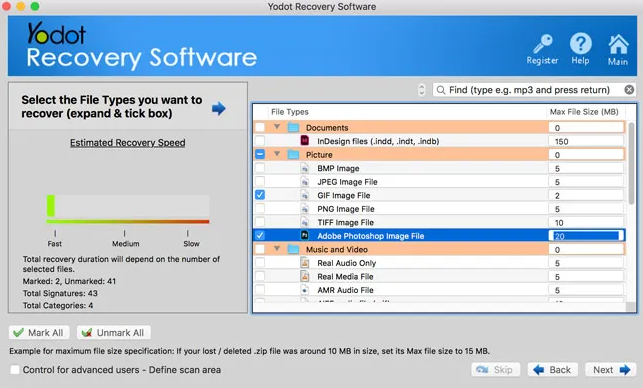The width and height of the screenshot is (643, 388).
Task: Clear the Find search field
Action: click(629, 90)
